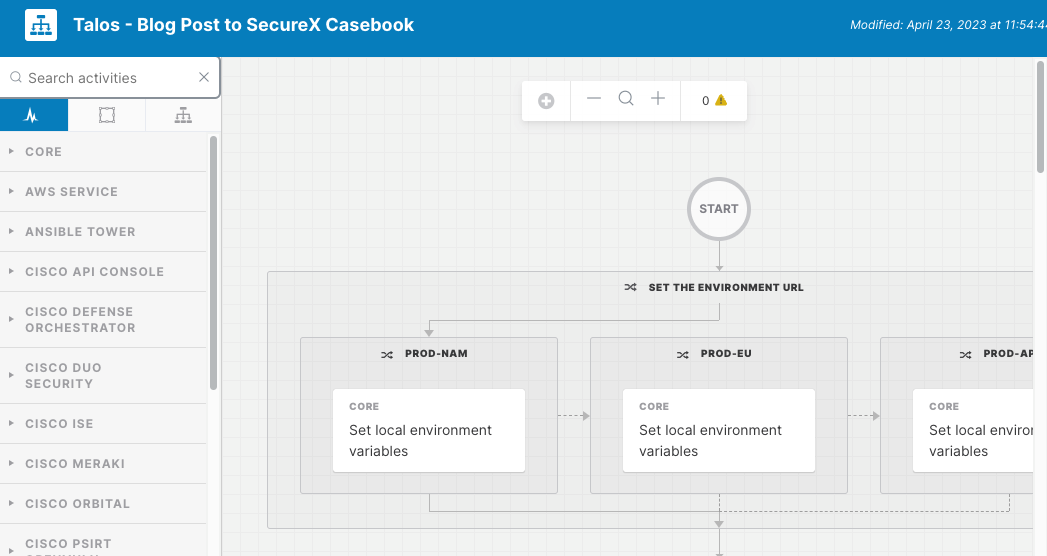Reset zoom using the magnifier icon
This screenshot has width=1047, height=556.
point(626,99)
